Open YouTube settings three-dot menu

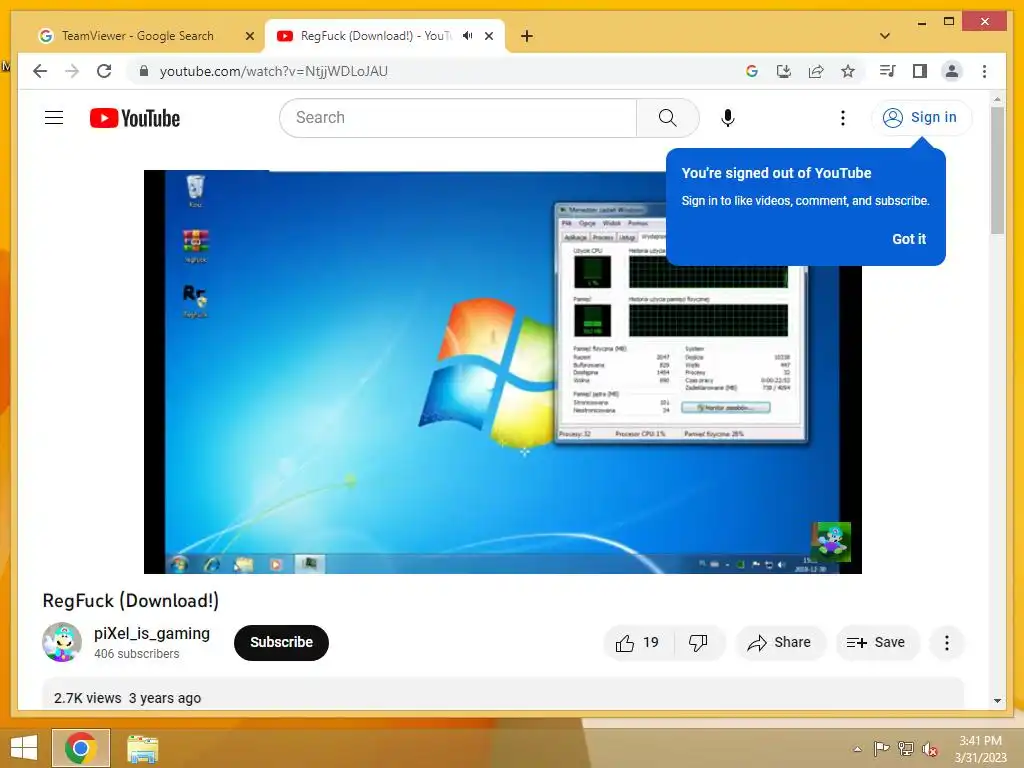click(842, 118)
